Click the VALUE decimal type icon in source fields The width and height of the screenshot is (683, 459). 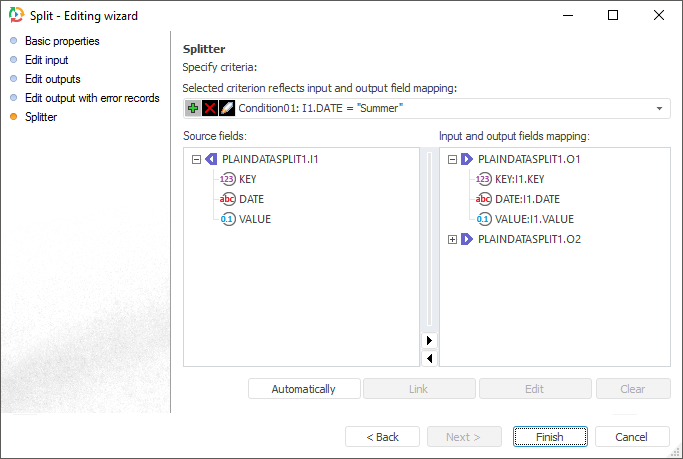coord(228,219)
